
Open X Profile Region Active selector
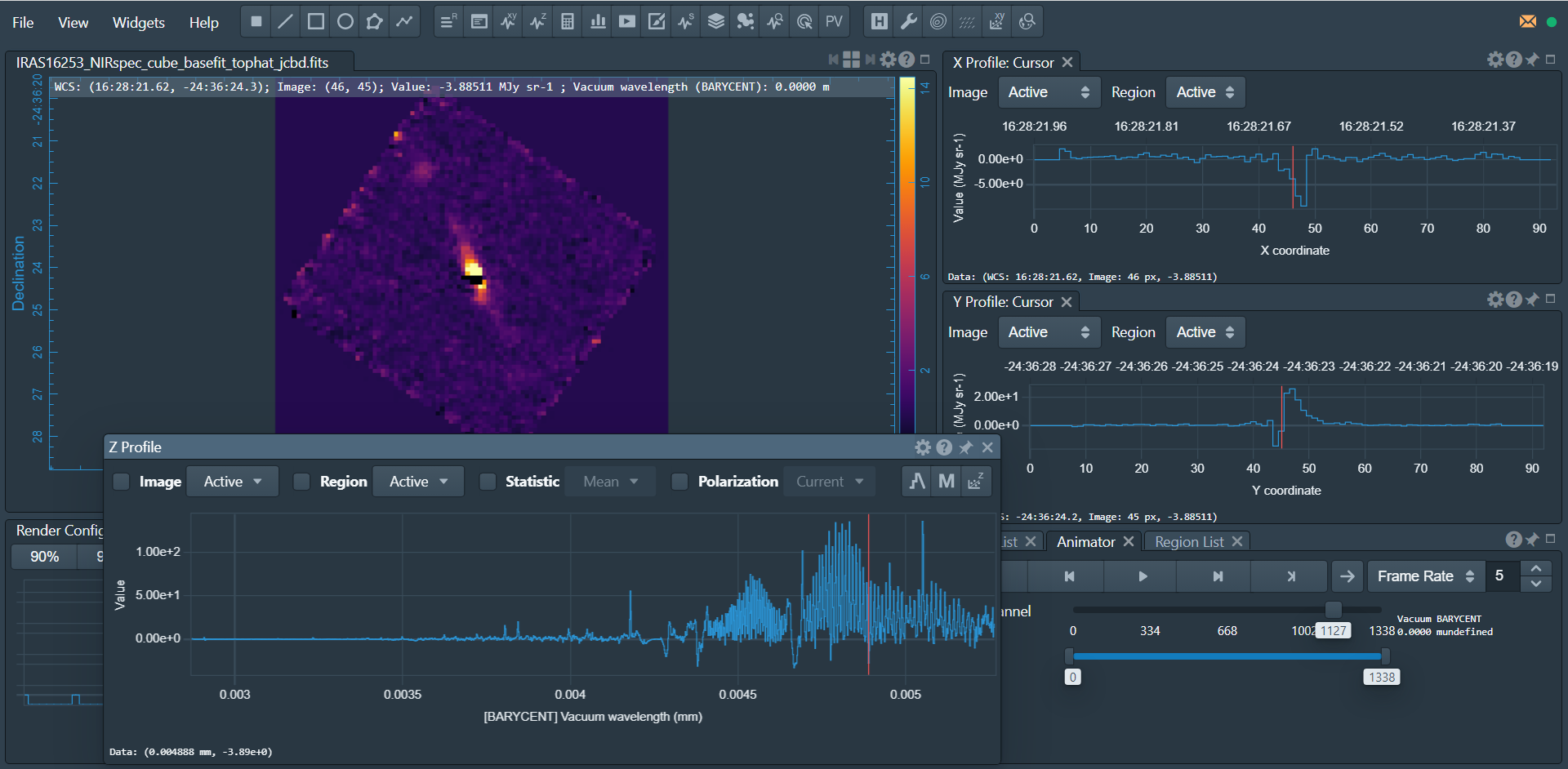(x=1205, y=92)
